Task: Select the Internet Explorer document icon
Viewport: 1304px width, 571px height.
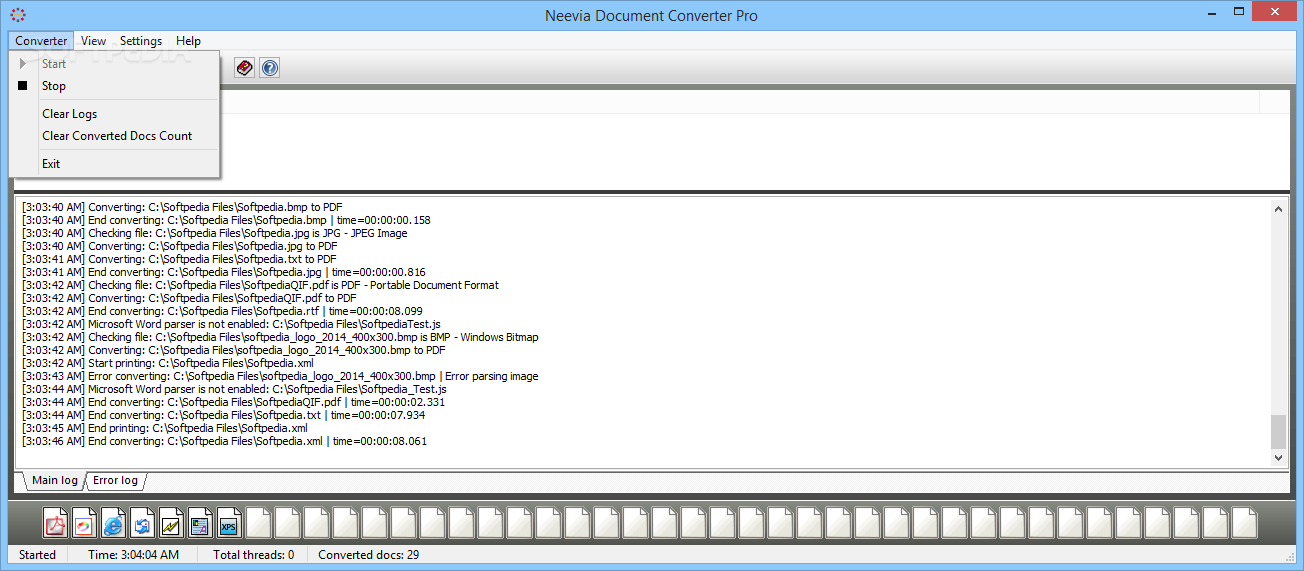Action: pyautogui.click(x=112, y=523)
